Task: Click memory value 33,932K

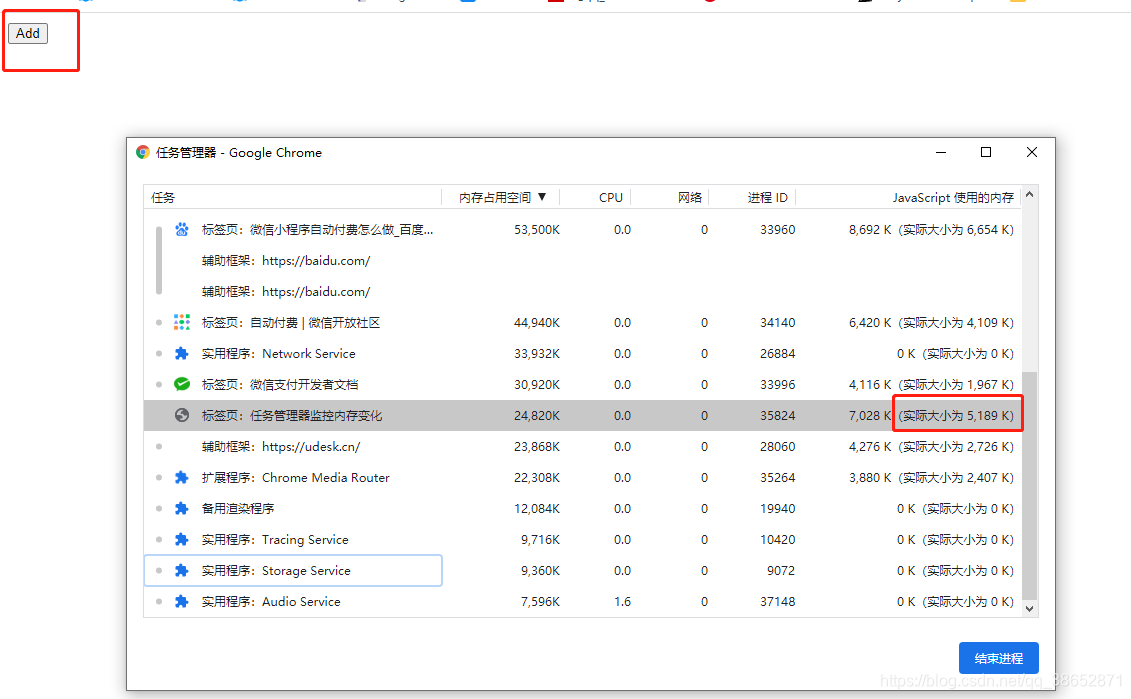Action: [x=537, y=353]
